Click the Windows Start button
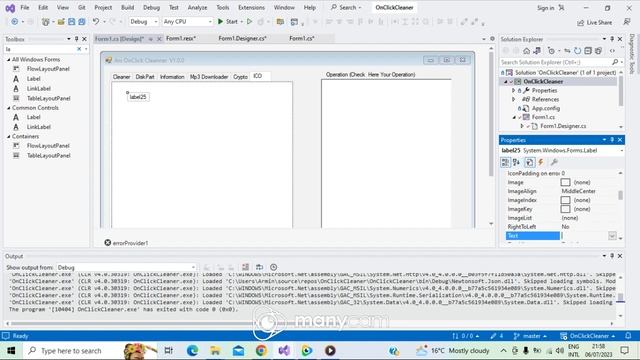The height and width of the screenshot is (360, 640). coord(11,351)
